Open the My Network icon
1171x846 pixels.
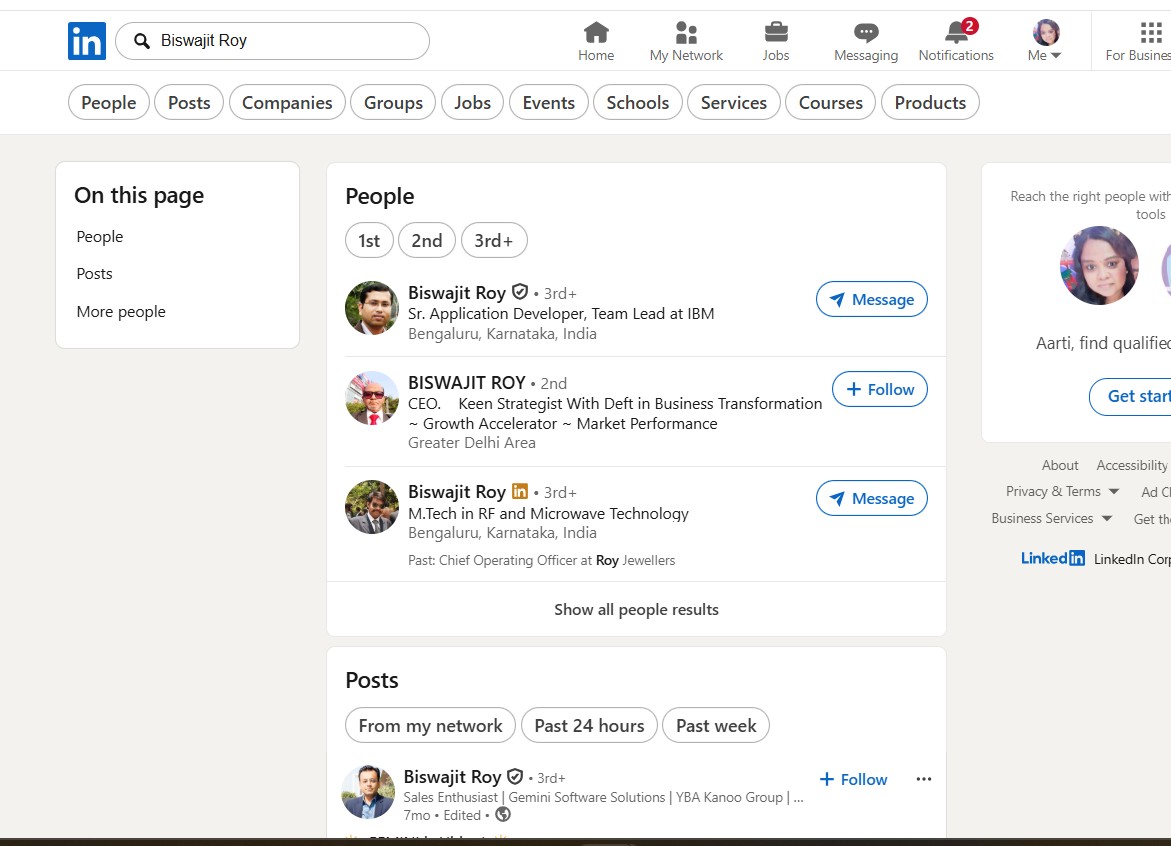[686, 33]
